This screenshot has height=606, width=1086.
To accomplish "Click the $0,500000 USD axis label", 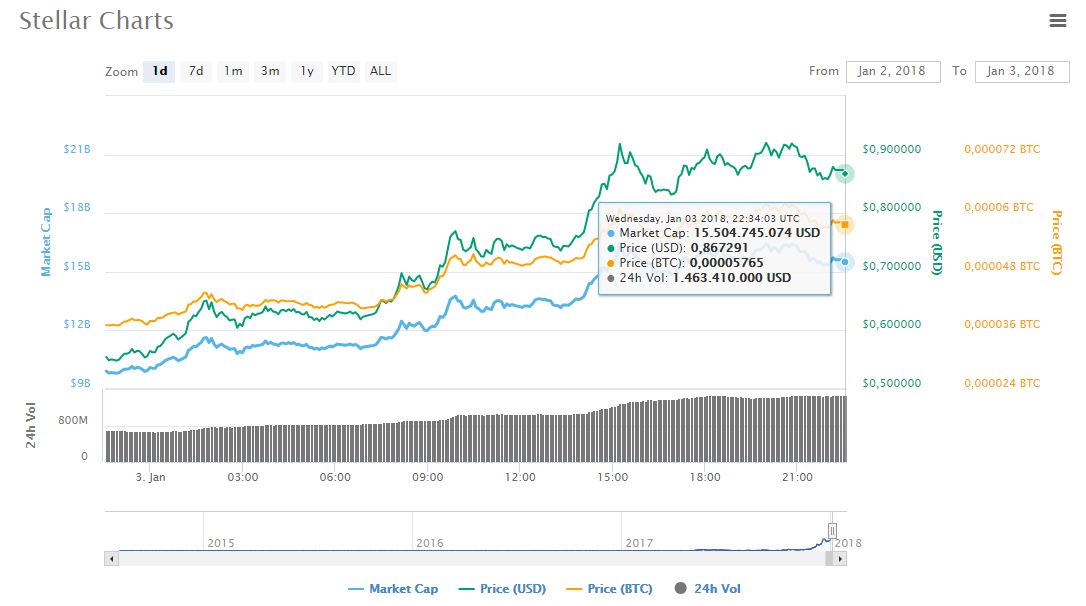I will pyautogui.click(x=891, y=383).
